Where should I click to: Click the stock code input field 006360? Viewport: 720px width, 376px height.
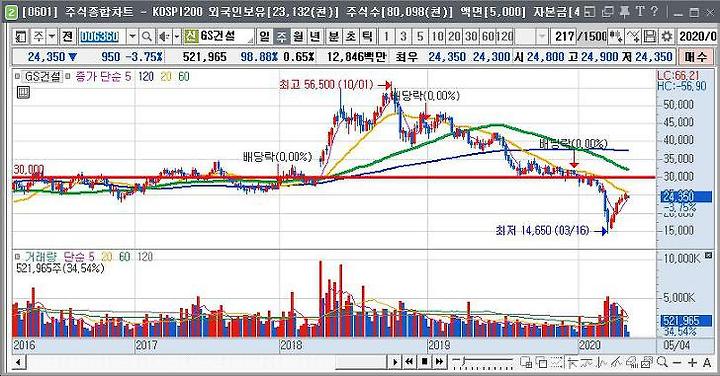tap(101, 36)
